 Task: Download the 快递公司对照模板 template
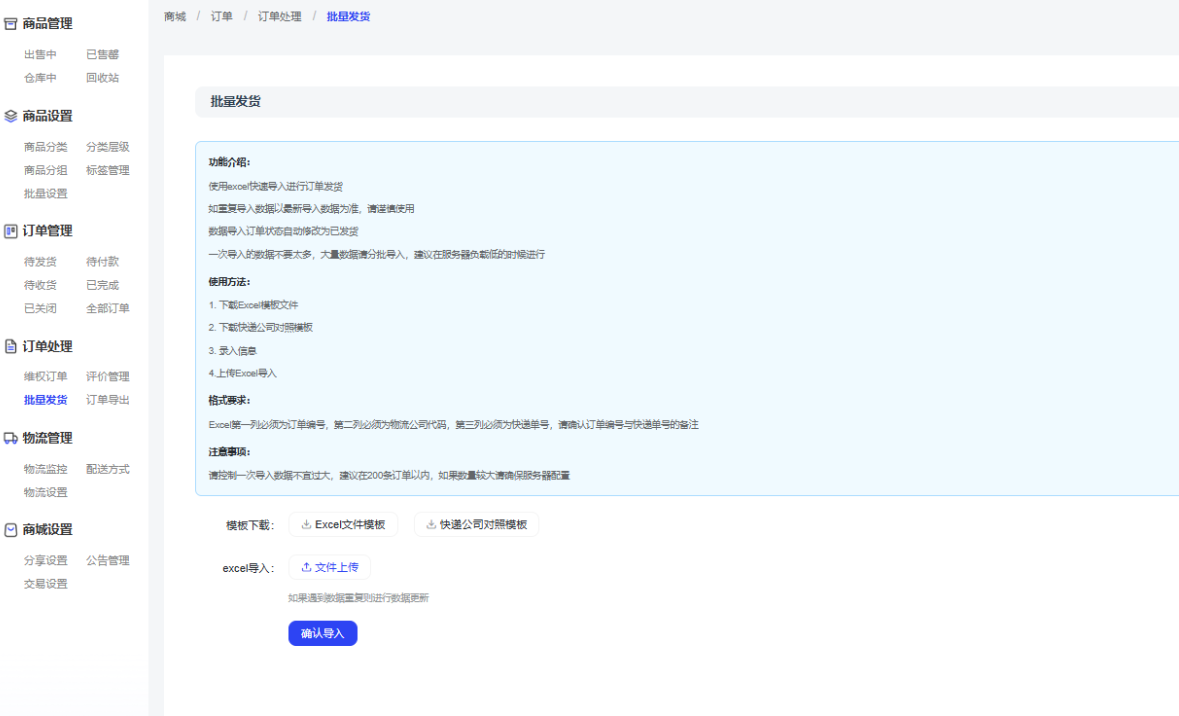click(x=476, y=525)
